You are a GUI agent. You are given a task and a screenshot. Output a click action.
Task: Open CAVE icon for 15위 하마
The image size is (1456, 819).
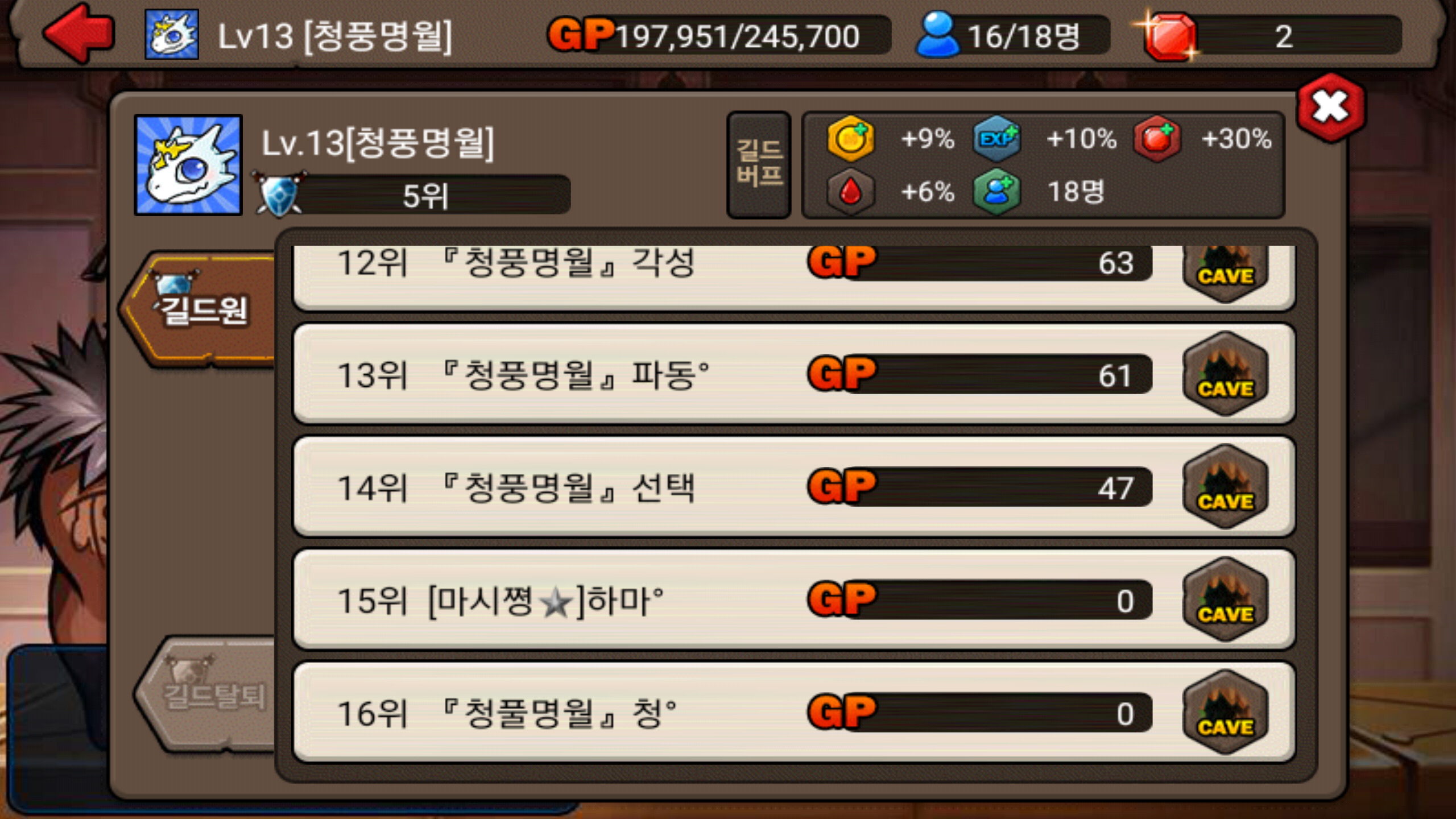click(1226, 599)
